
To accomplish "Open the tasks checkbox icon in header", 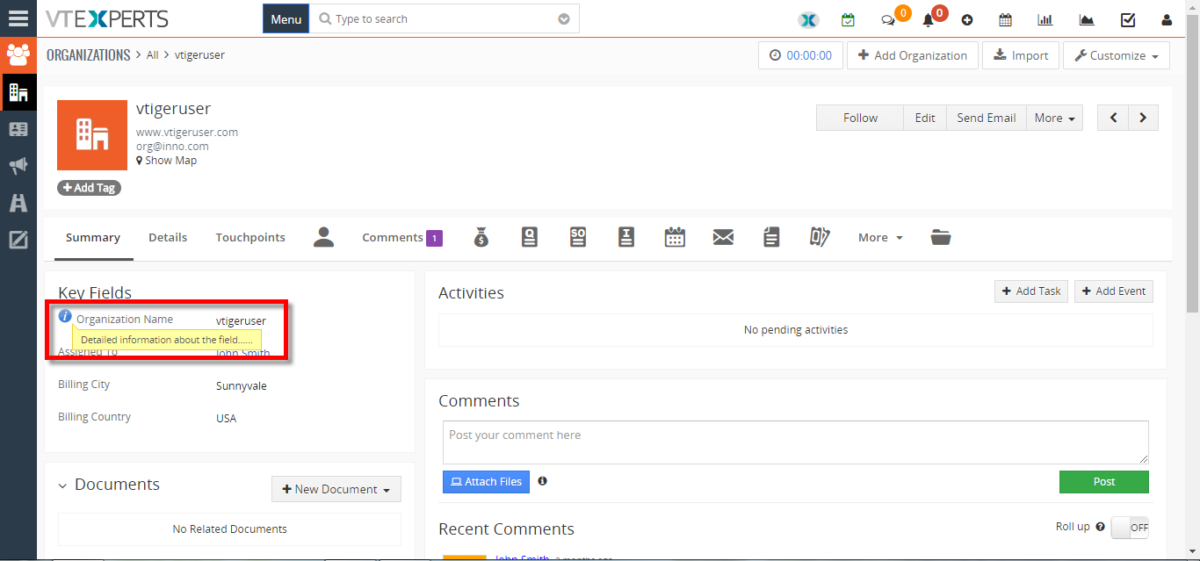I will pyautogui.click(x=1127, y=20).
